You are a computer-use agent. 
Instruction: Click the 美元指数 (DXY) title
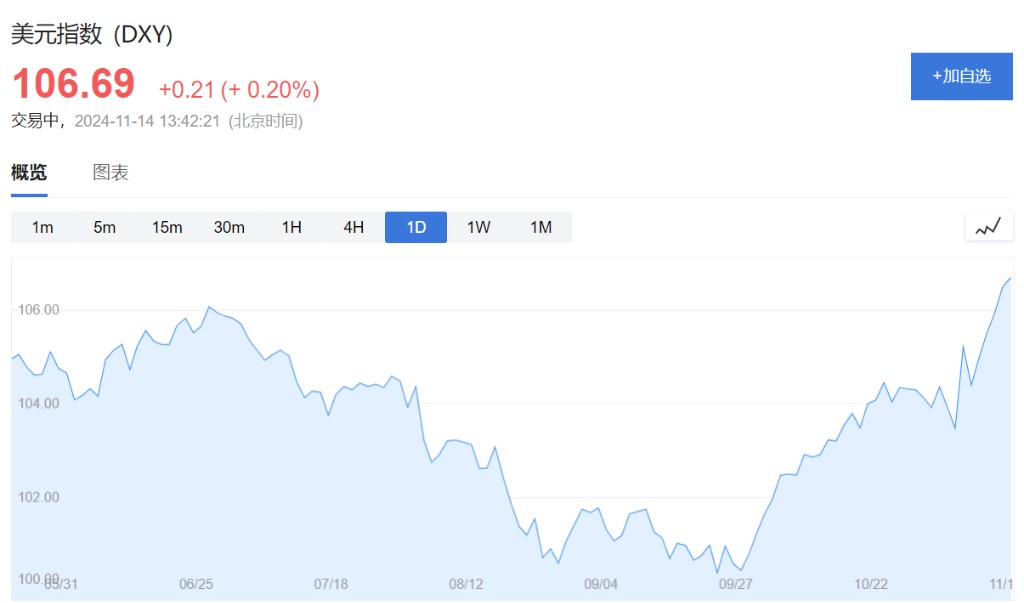click(x=92, y=34)
